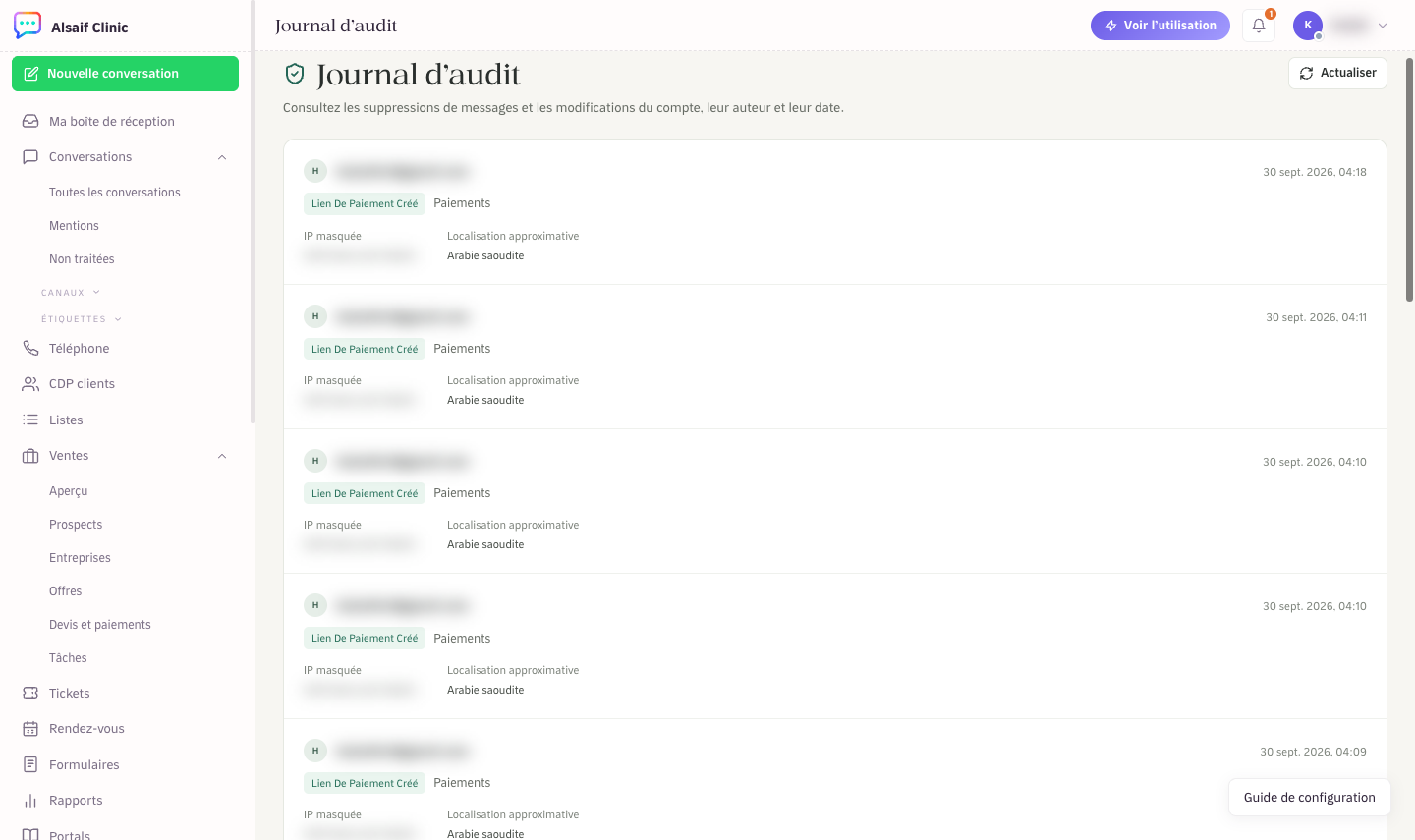Collapse the Conversations section

tap(222, 157)
